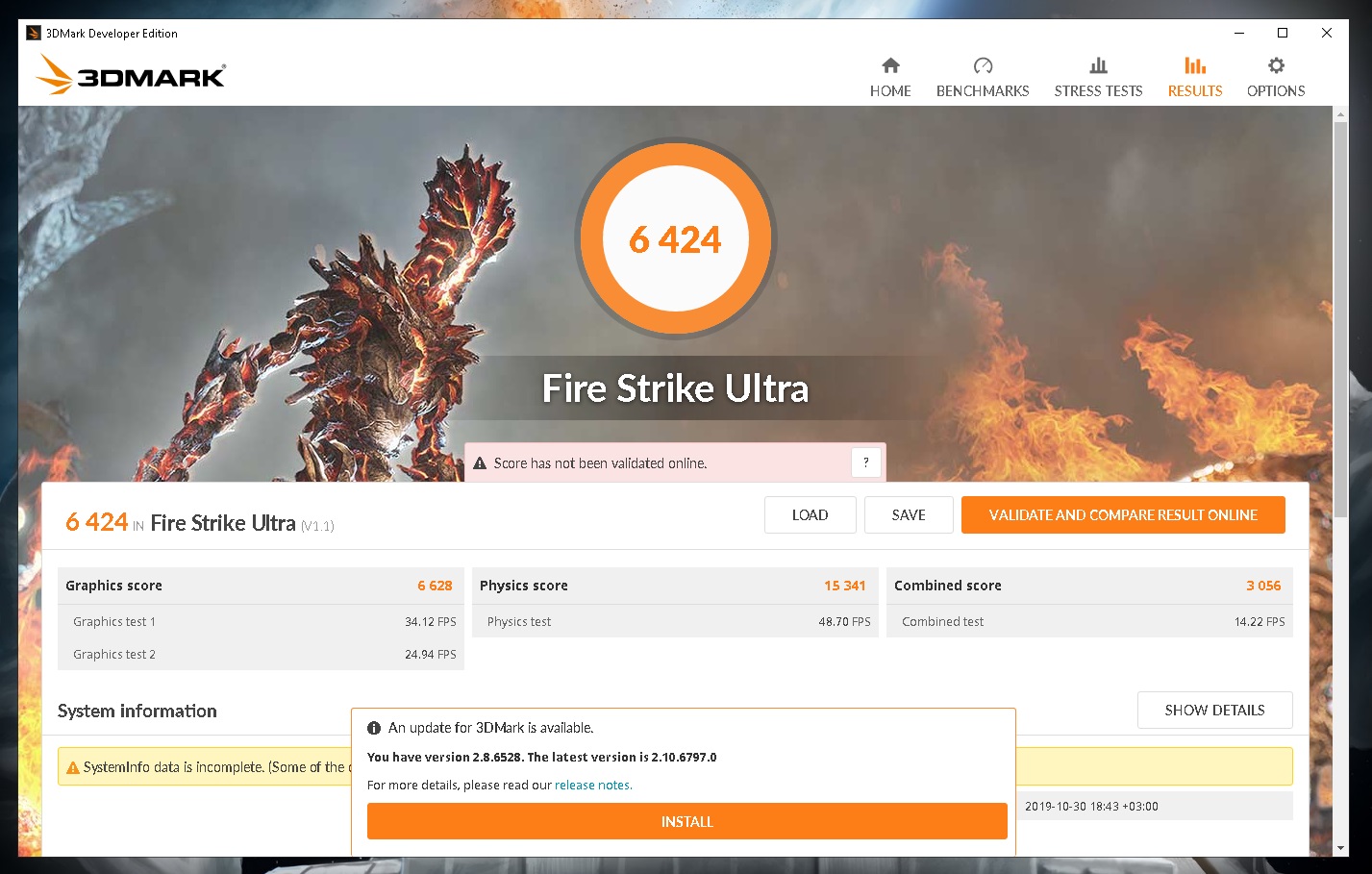Click the scrollbar down arrow

pyautogui.click(x=1340, y=848)
